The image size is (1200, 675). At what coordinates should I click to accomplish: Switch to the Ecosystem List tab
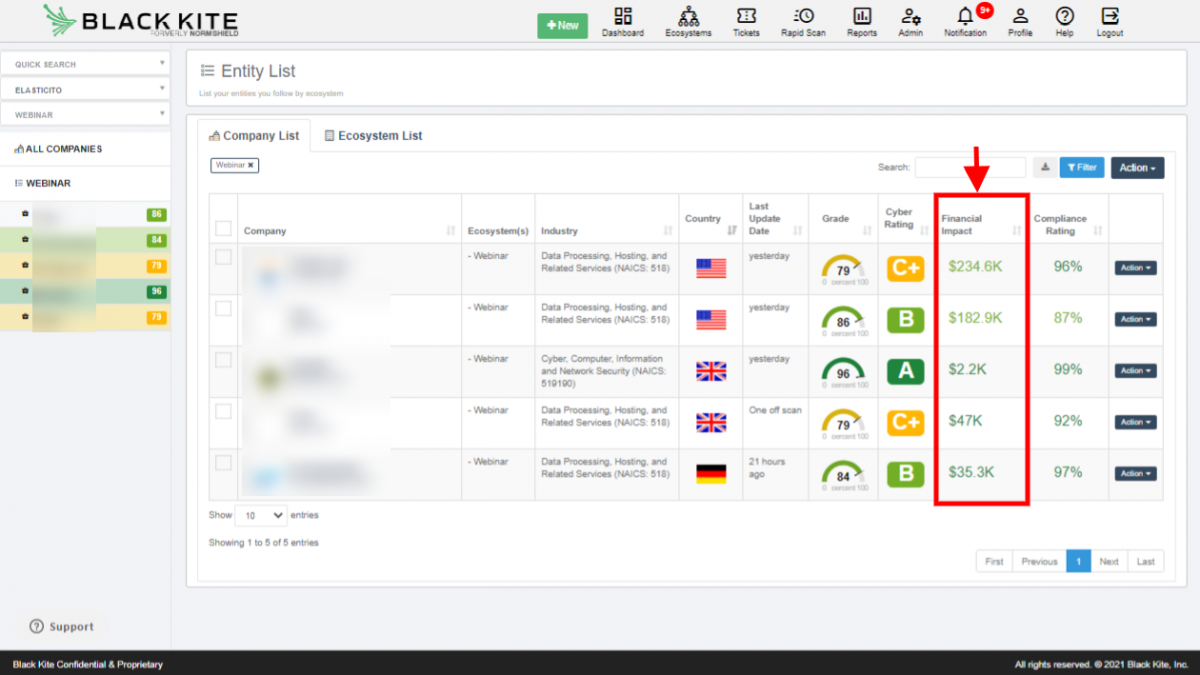(373, 135)
